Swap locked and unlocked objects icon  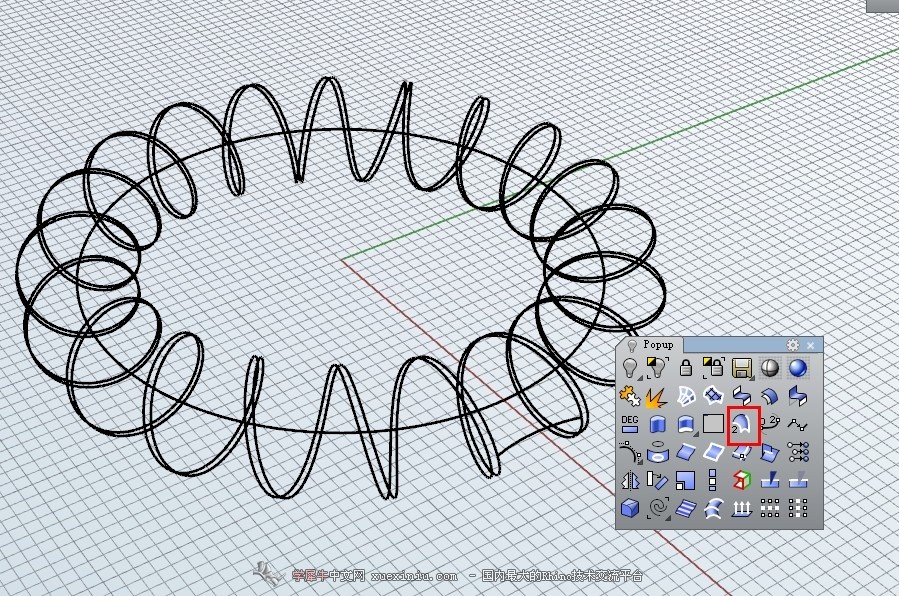pos(713,368)
